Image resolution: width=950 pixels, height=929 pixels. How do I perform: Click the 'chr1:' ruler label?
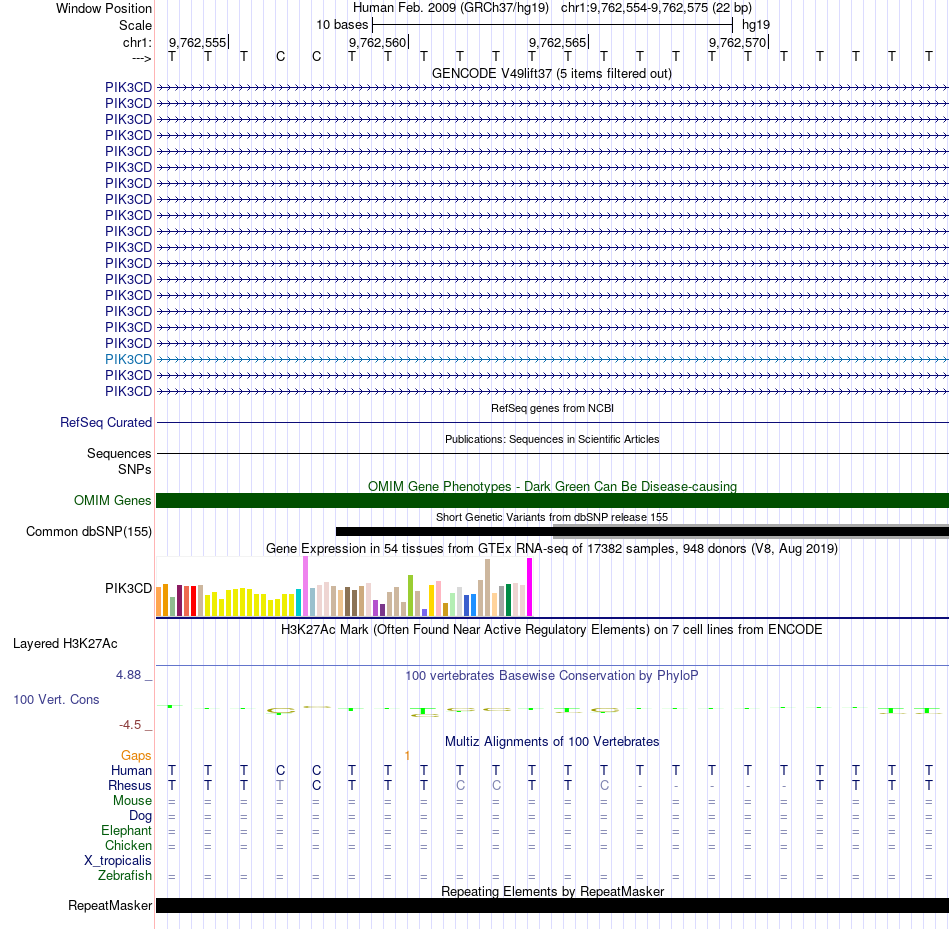(x=137, y=42)
